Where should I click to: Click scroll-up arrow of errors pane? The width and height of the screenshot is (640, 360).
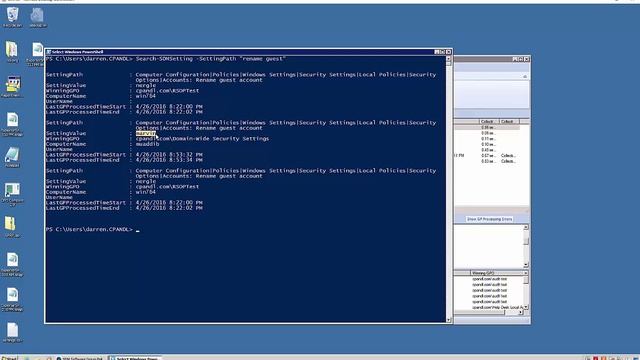tap(526, 227)
